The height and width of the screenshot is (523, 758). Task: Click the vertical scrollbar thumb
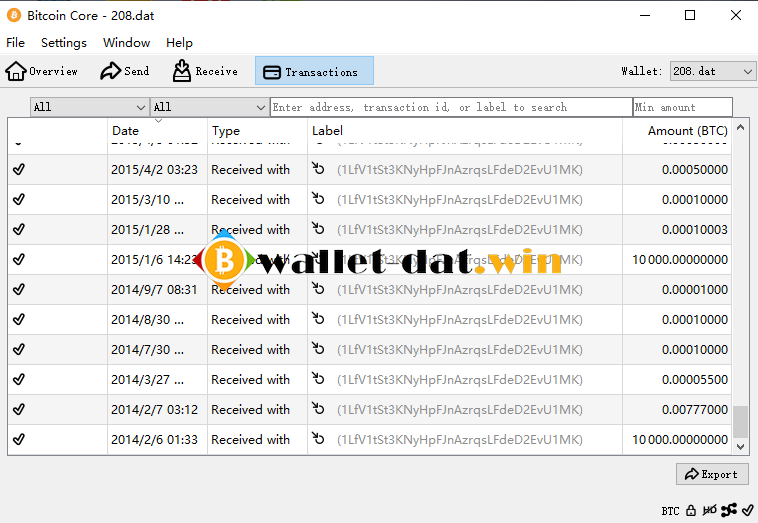click(x=740, y=421)
